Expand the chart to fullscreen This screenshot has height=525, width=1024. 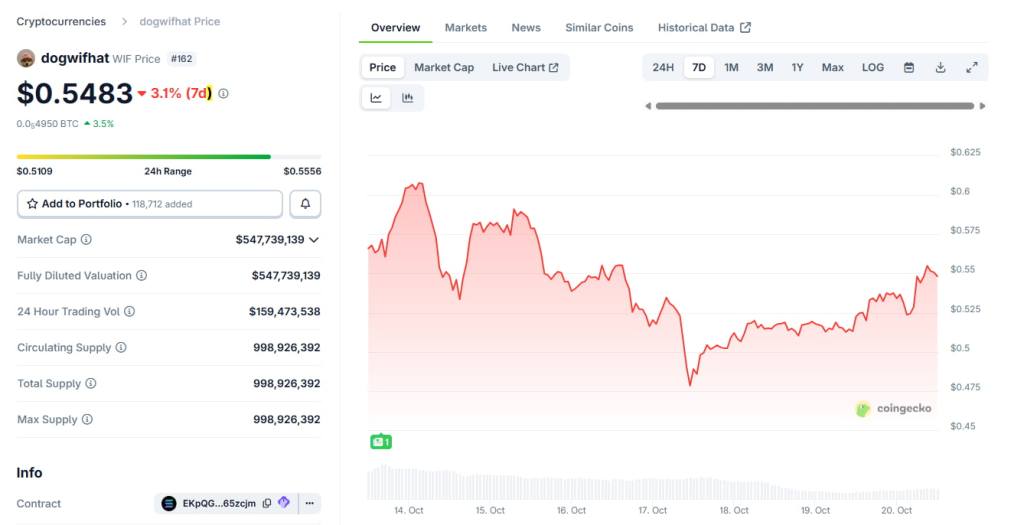pos(972,68)
